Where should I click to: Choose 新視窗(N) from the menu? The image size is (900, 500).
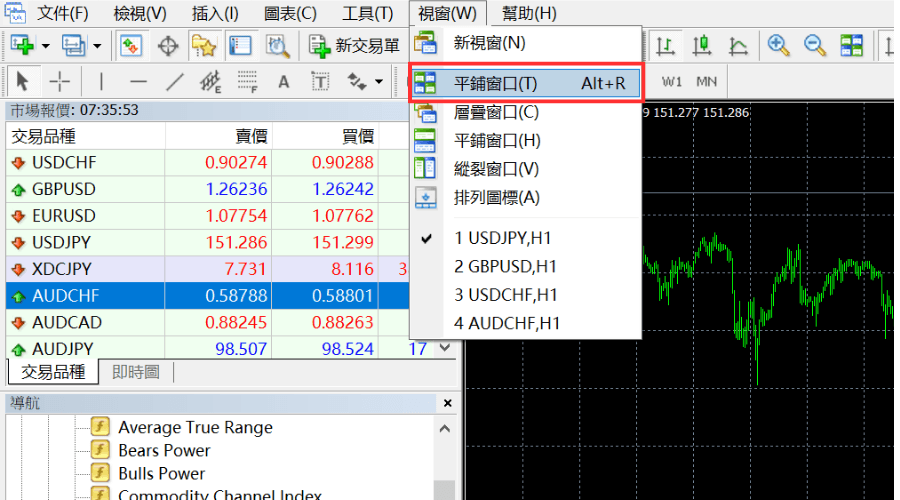(525, 43)
